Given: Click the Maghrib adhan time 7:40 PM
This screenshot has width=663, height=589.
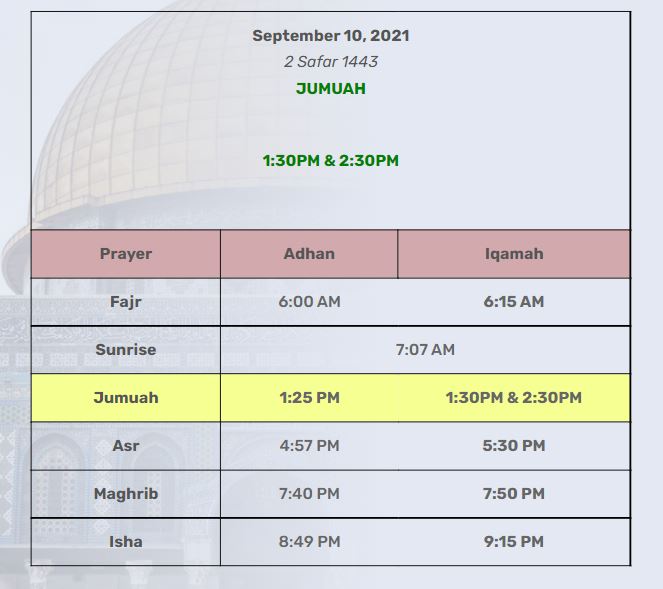Looking at the screenshot, I should [x=309, y=494].
